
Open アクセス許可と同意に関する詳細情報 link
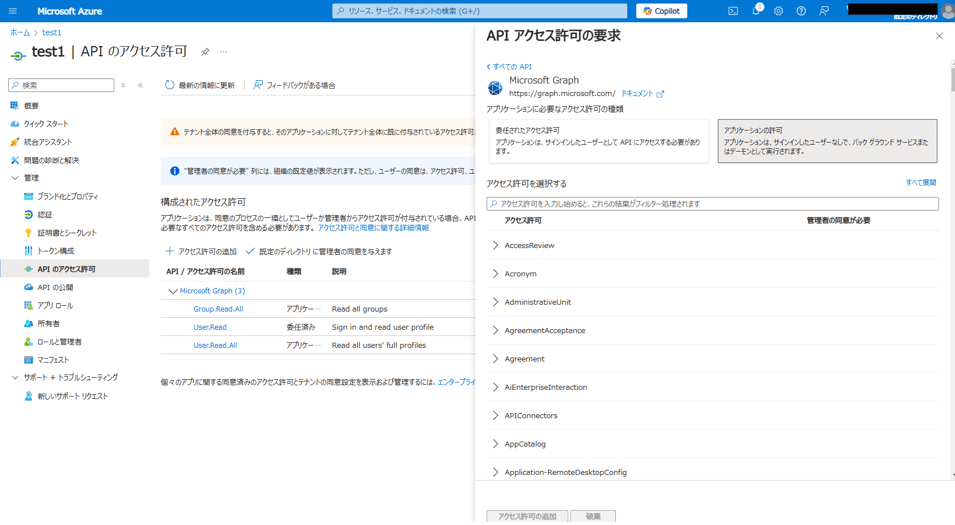[x=373, y=228]
